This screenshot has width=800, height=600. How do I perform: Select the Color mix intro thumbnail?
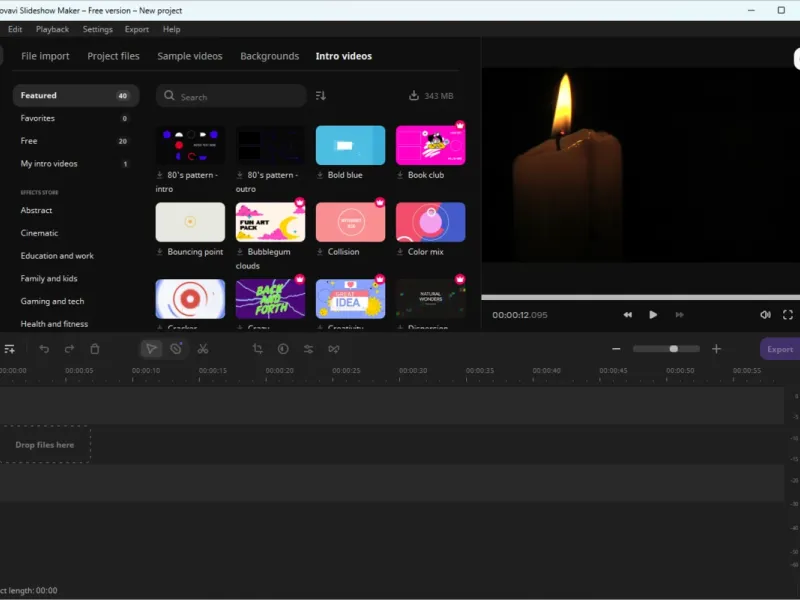431,222
